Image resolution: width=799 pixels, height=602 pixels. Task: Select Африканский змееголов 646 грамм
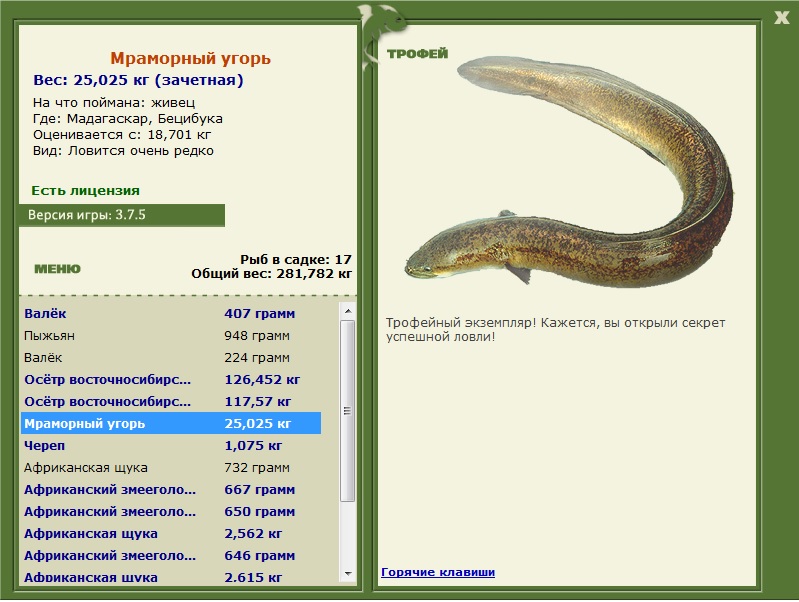(171, 555)
